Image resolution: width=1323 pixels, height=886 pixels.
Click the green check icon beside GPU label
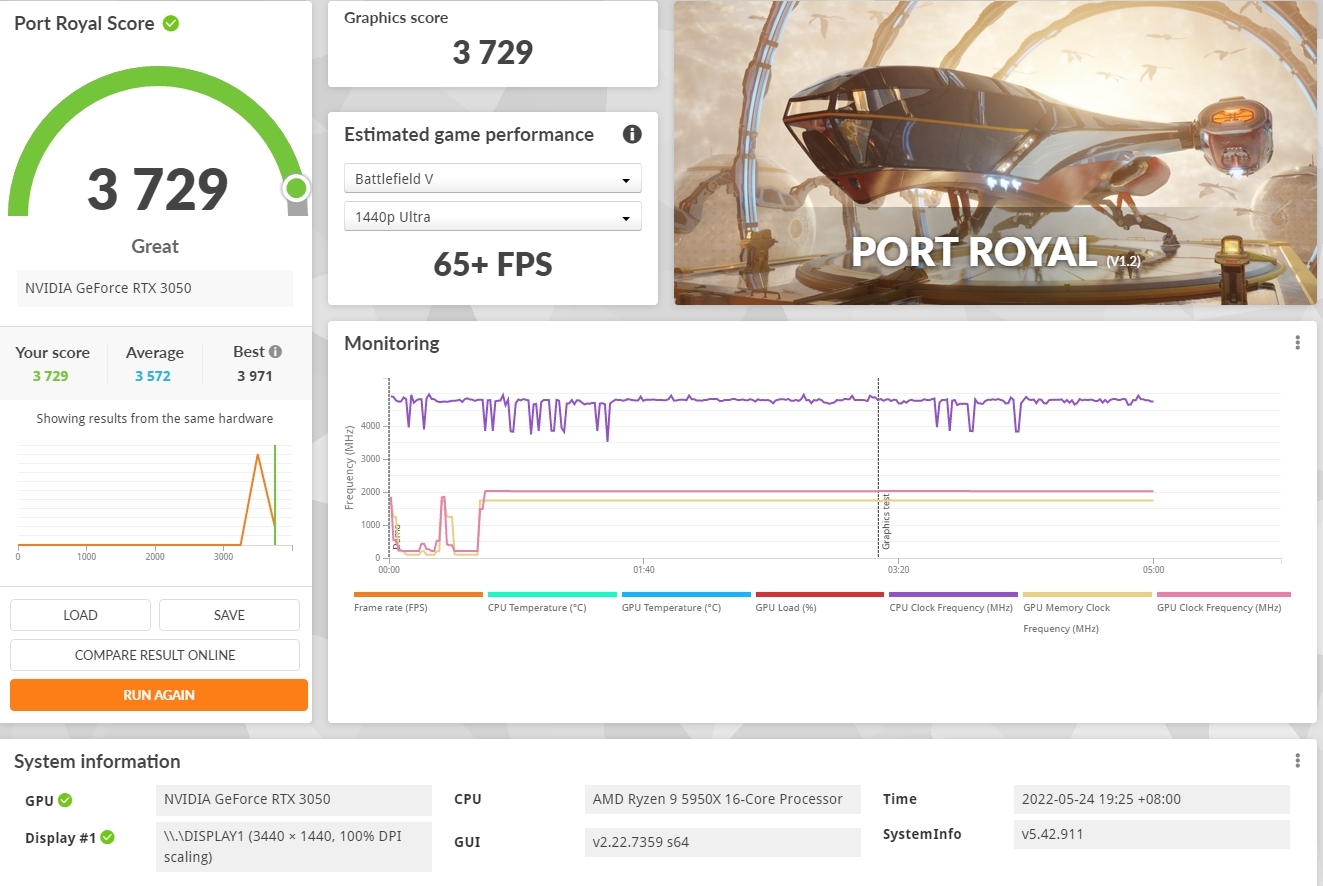[65, 800]
